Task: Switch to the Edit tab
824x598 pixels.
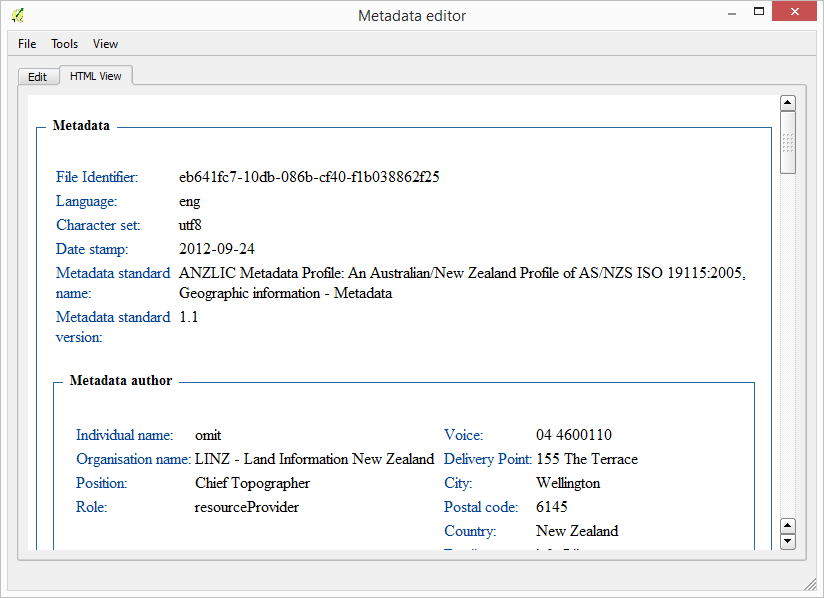Action: [38, 76]
